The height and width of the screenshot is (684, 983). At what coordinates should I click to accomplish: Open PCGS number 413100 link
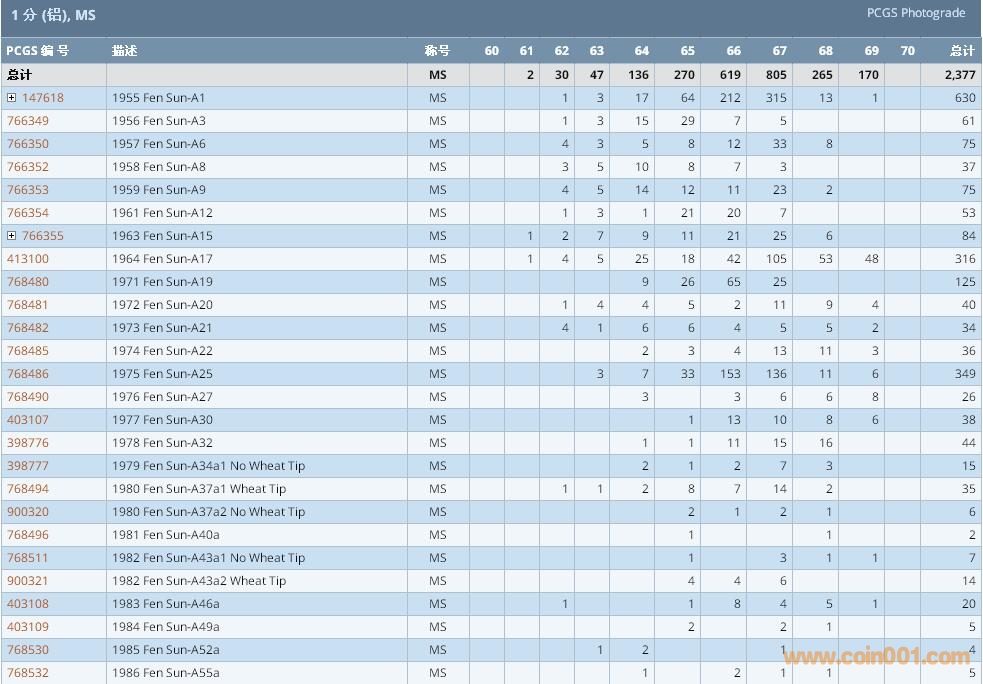tap(28, 259)
